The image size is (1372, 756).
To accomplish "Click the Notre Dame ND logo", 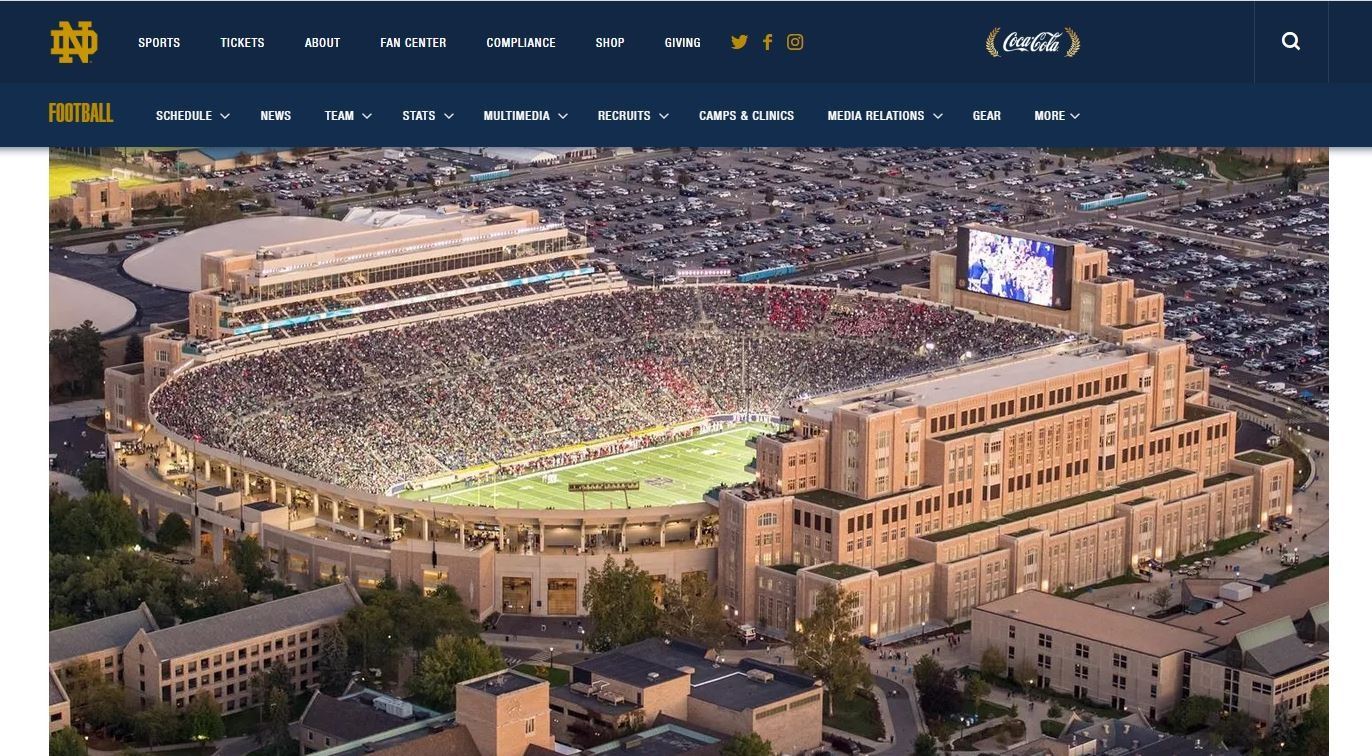I will (x=74, y=42).
